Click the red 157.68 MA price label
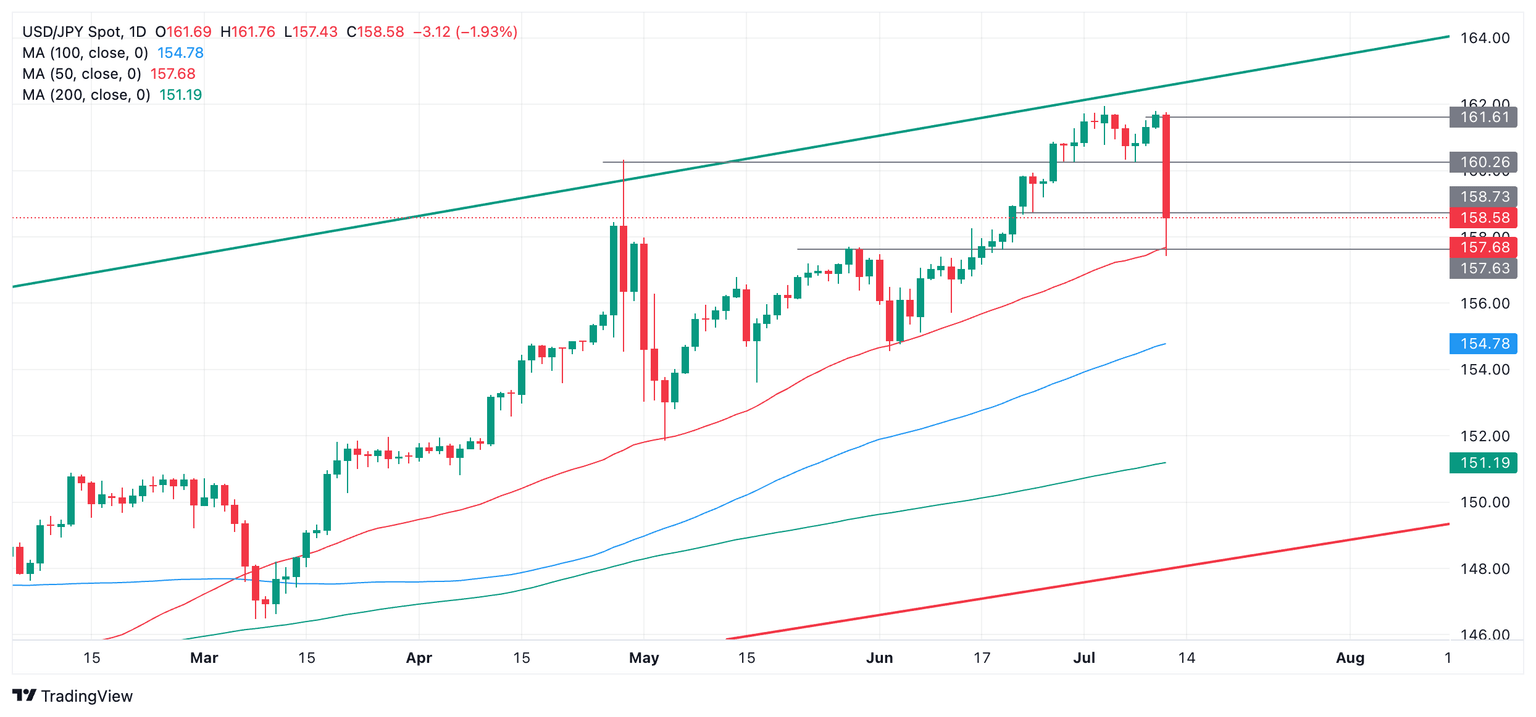The height and width of the screenshot is (717, 1536). pos(1484,246)
